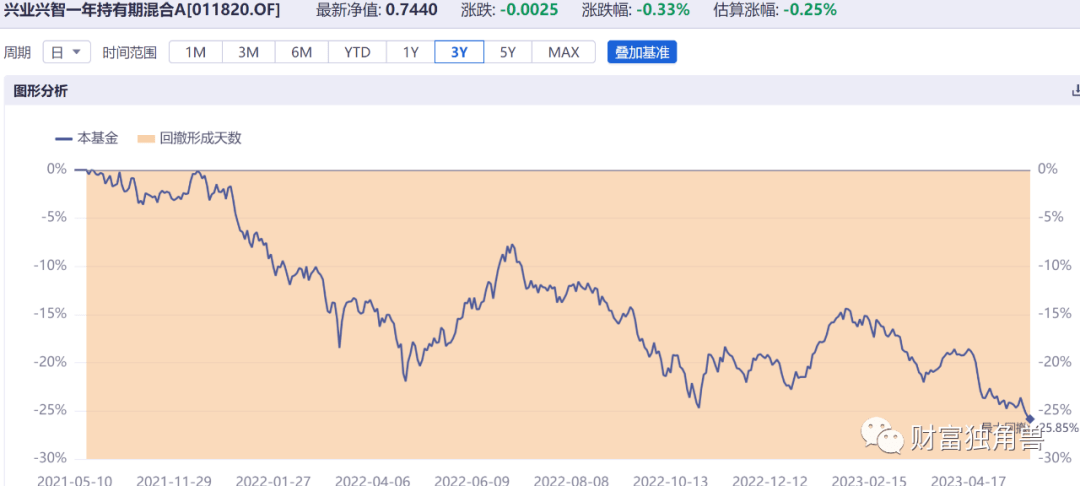Switch to the 3M time range
The height and width of the screenshot is (486, 1080).
pos(248,52)
